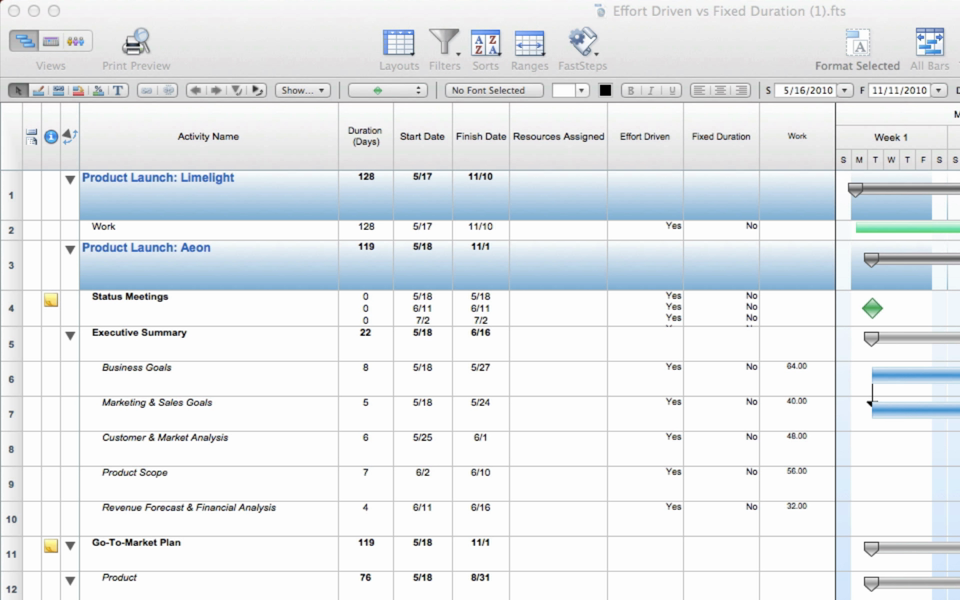The image size is (960, 600).
Task: Open the font size dropdown arrow
Action: (582, 91)
